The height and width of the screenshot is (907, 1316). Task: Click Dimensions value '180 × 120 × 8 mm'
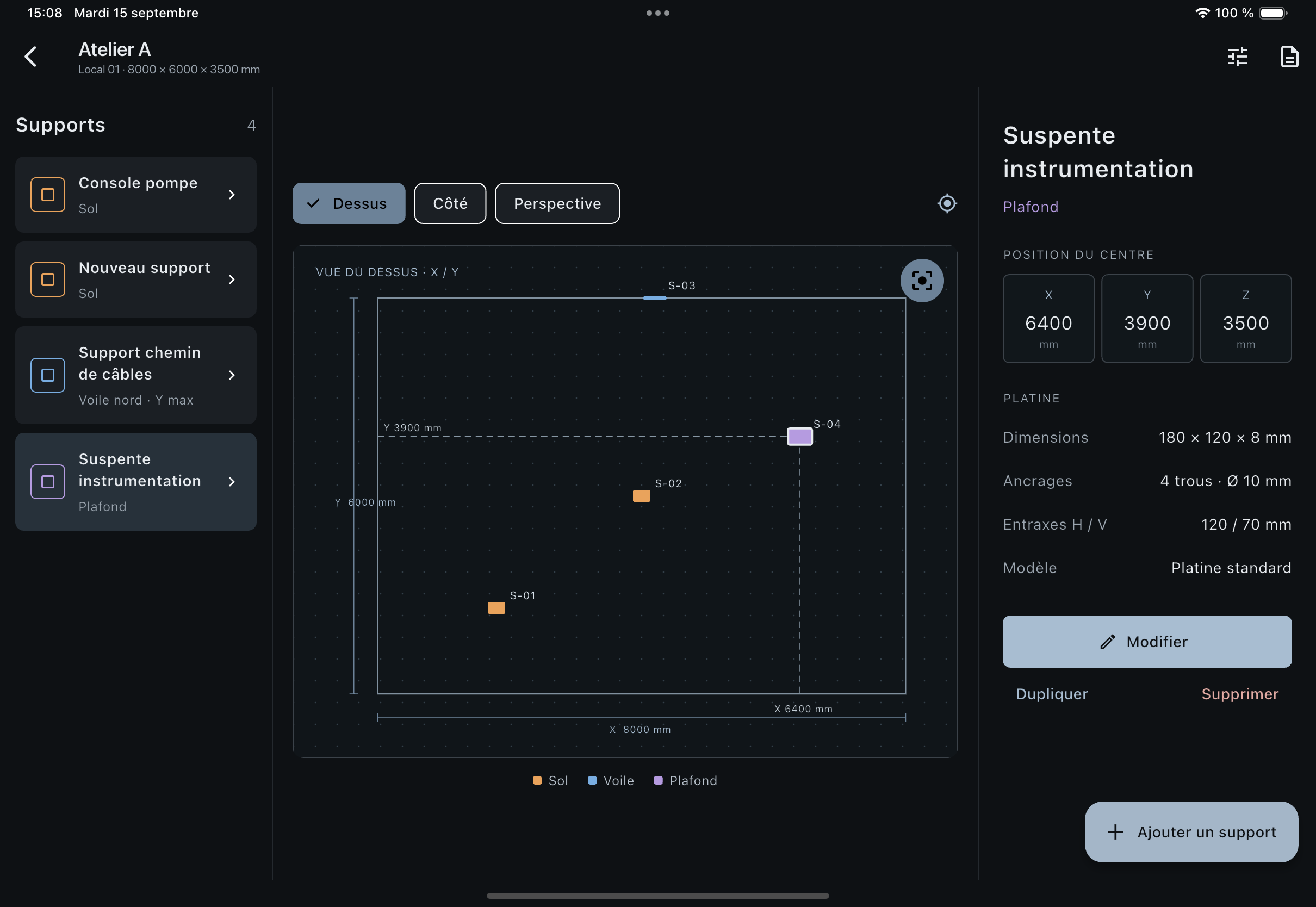pyautogui.click(x=1225, y=438)
